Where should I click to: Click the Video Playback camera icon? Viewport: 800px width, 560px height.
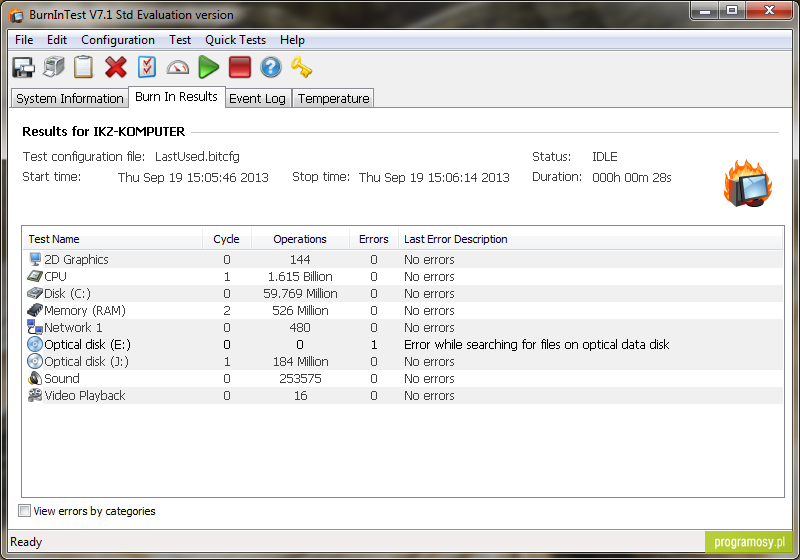click(35, 395)
